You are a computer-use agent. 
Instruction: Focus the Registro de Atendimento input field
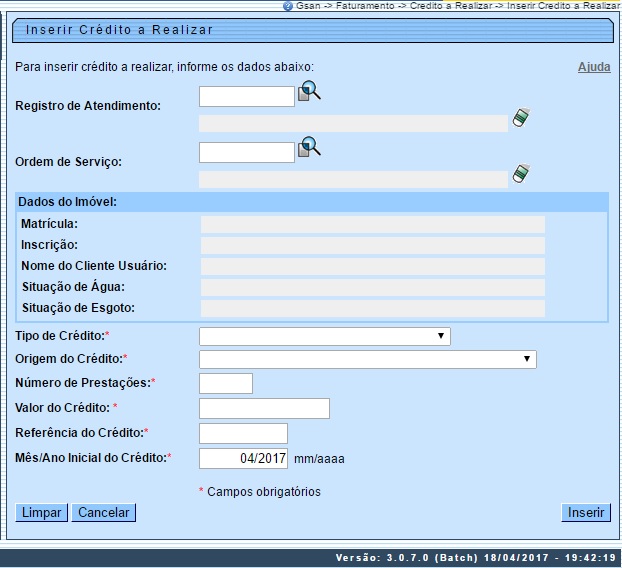(247, 96)
